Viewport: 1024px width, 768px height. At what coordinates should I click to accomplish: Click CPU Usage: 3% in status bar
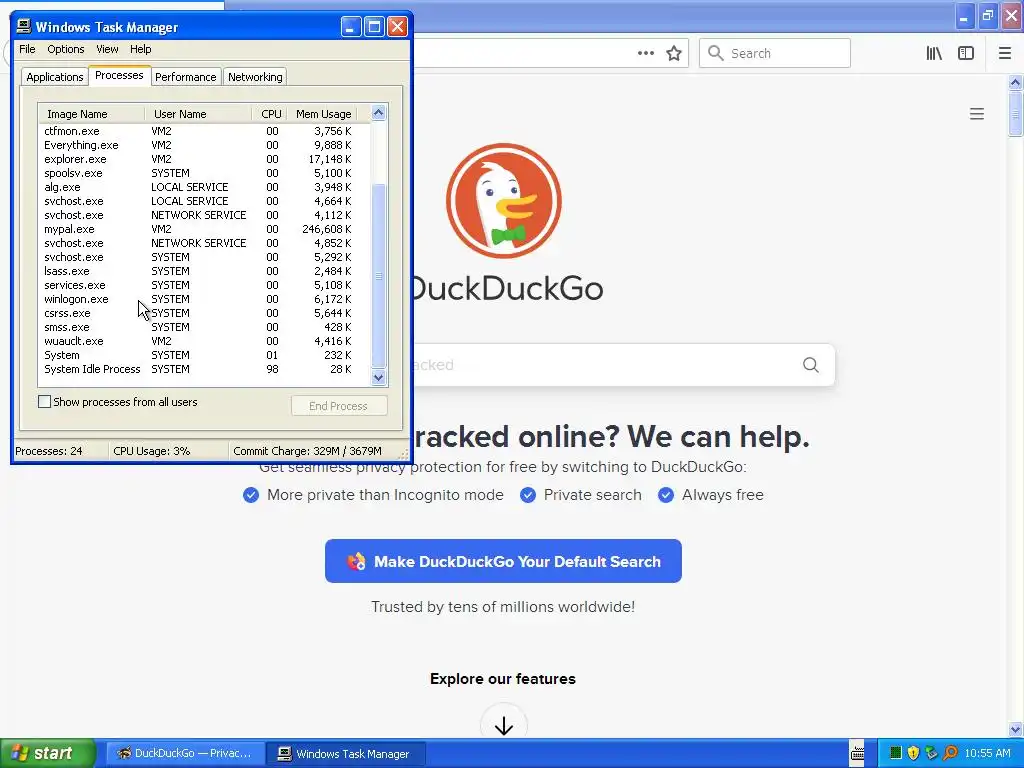coord(152,451)
